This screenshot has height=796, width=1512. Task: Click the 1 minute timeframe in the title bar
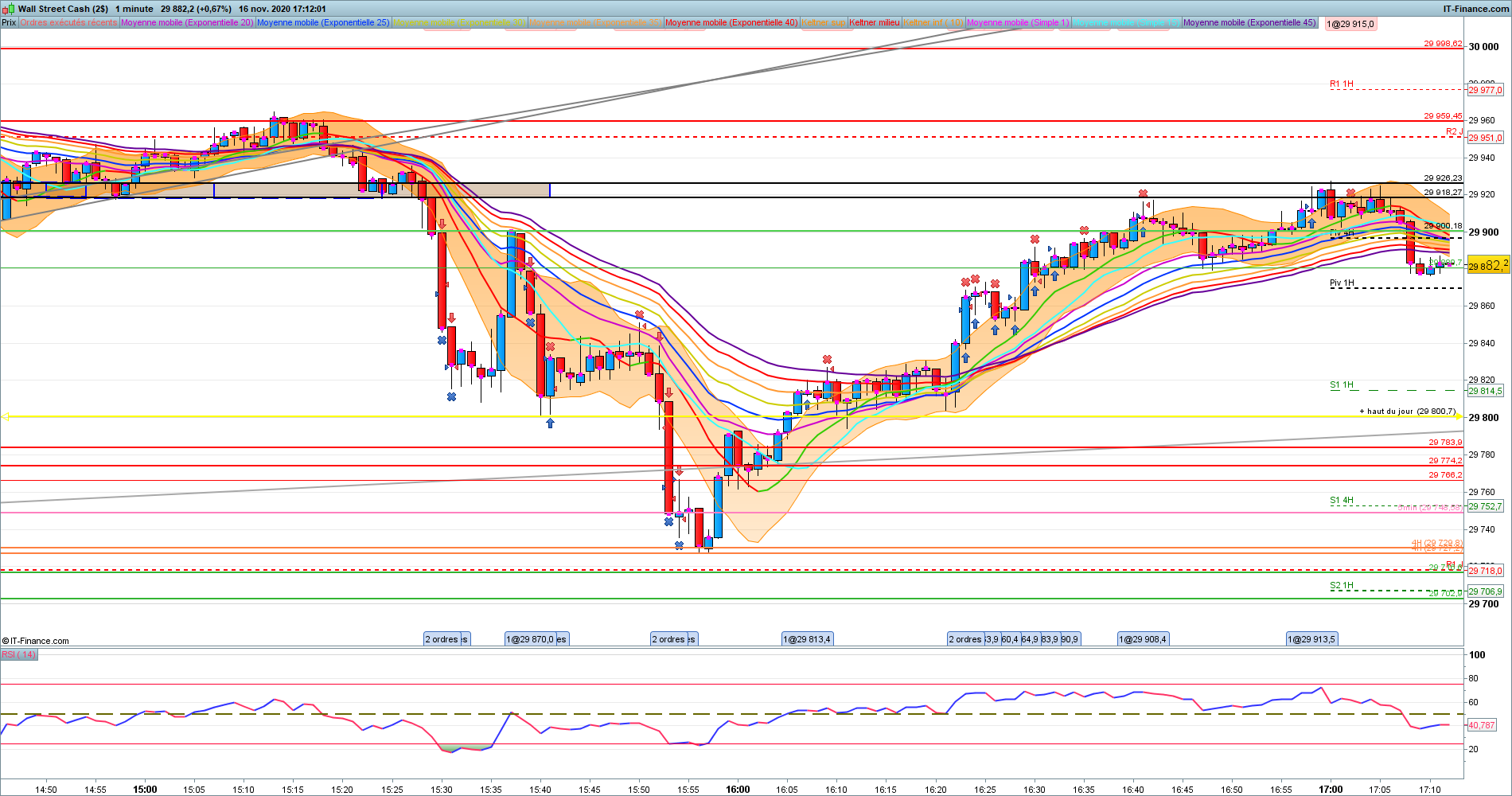134,9
